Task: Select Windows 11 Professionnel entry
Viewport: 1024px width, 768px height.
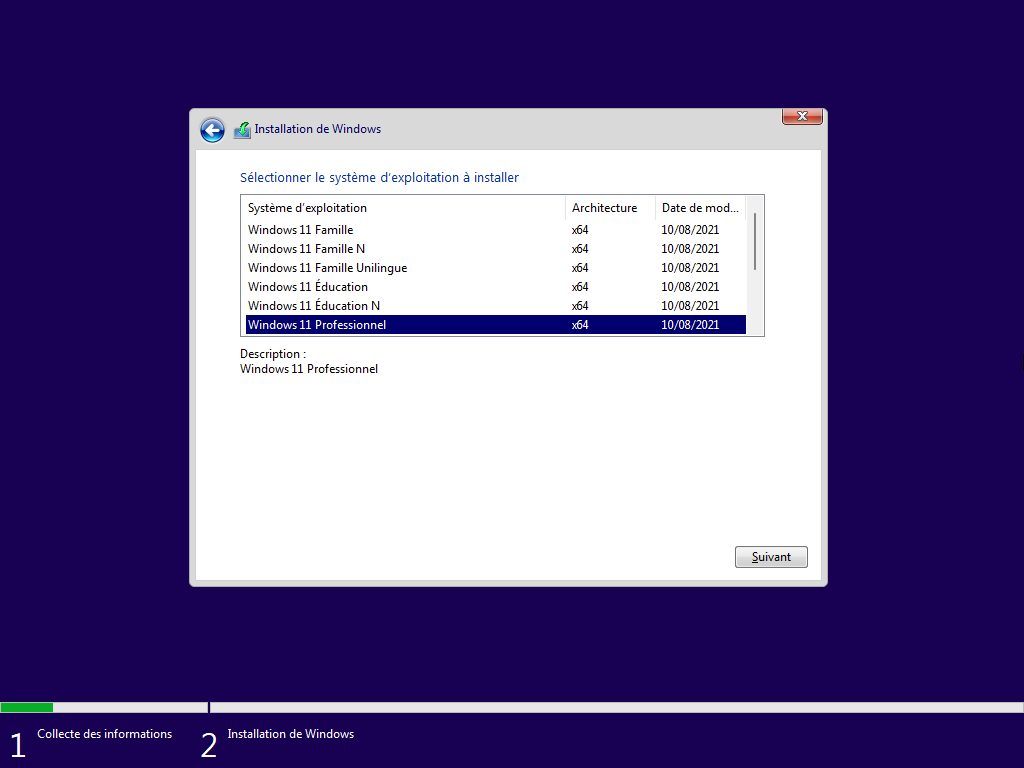Action: click(496, 325)
